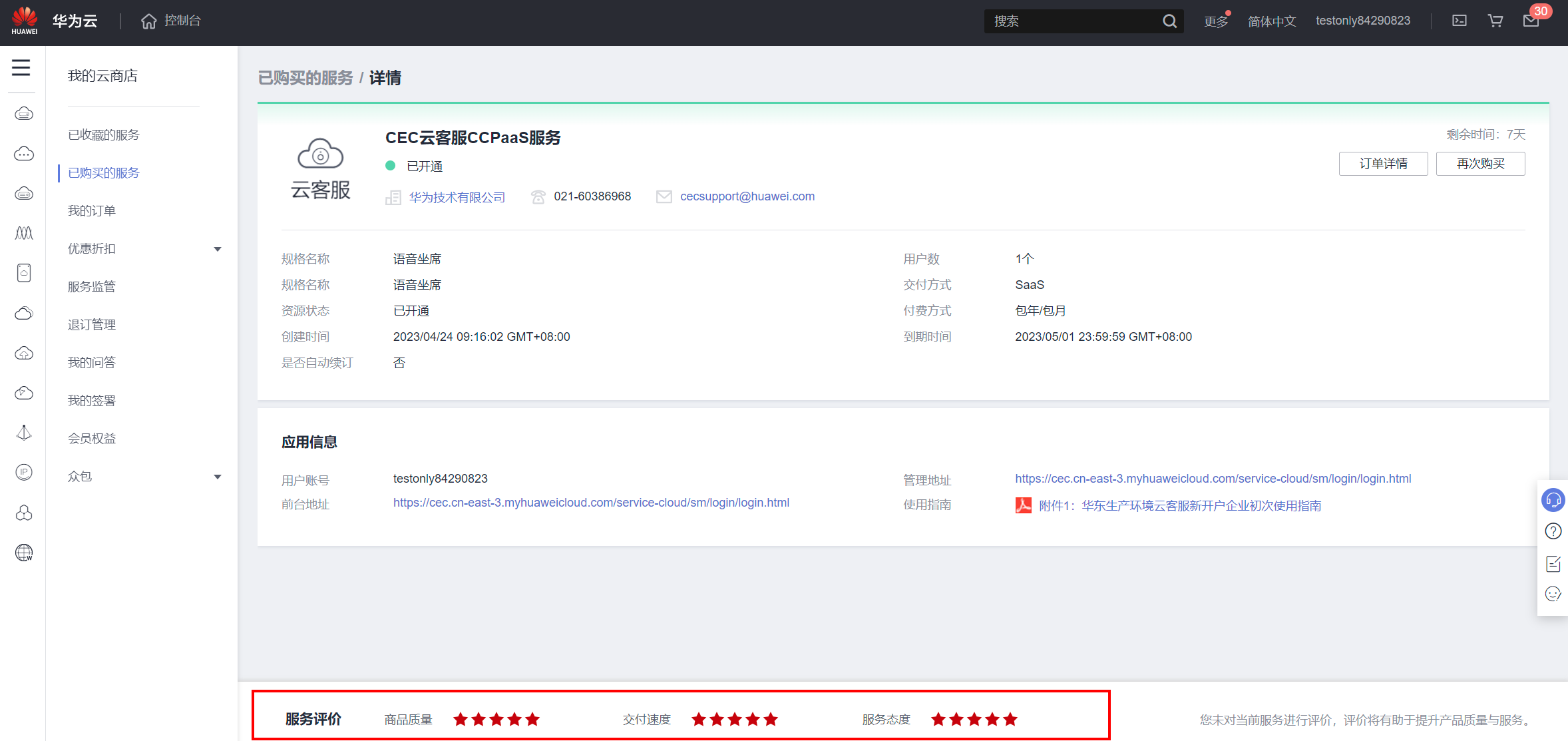Click the three-hexagon sidebar icon
This screenshot has width=1568, height=741.
coord(24,513)
